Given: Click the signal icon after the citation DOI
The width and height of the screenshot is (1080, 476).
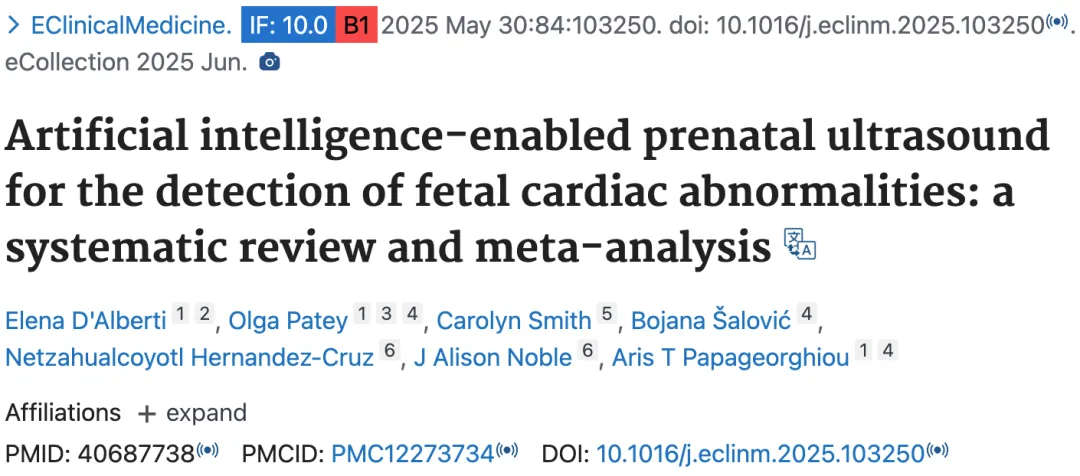Looking at the screenshot, I should pos(1057,23).
